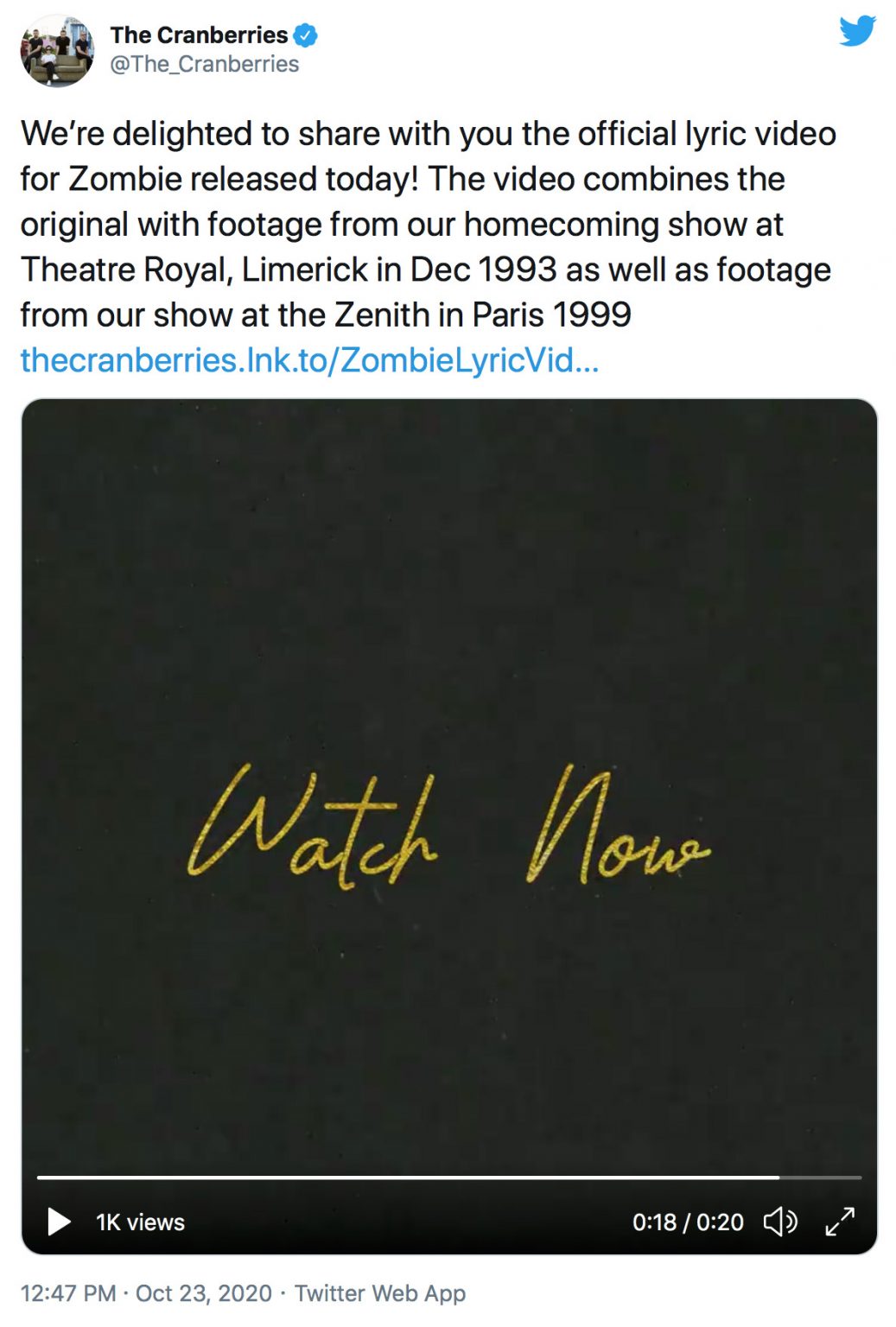Open the Twitter Web App source link

point(380,1293)
